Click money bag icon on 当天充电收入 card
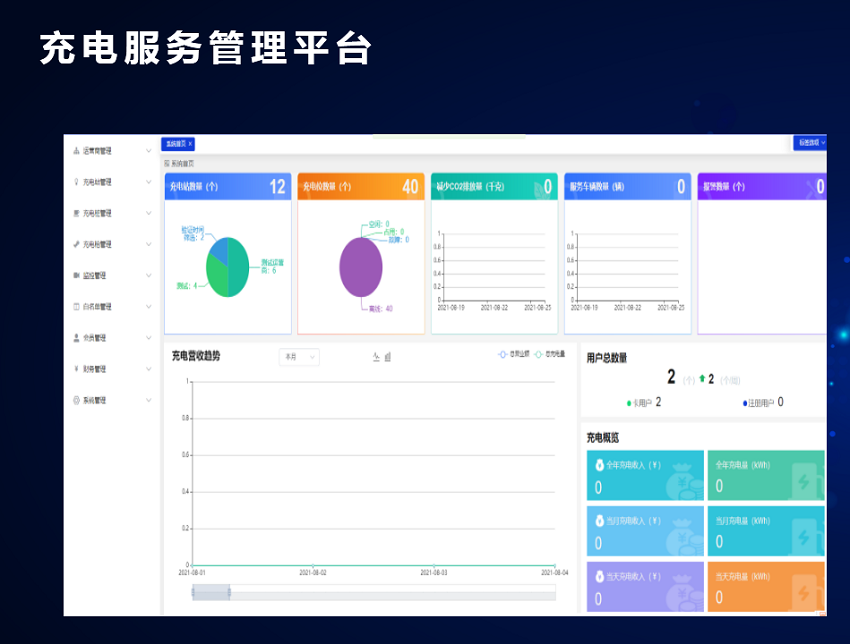850x644 pixels. coord(600,576)
